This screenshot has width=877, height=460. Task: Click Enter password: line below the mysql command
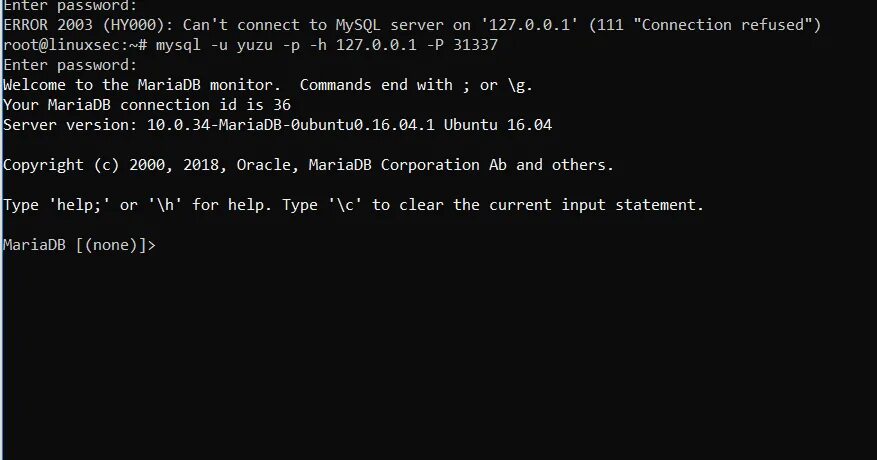pyautogui.click(x=70, y=65)
